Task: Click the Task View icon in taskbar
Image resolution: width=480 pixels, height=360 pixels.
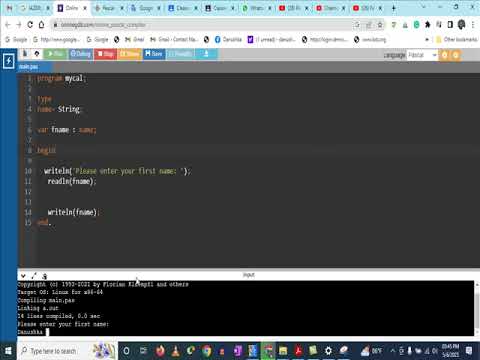Action: point(143,351)
